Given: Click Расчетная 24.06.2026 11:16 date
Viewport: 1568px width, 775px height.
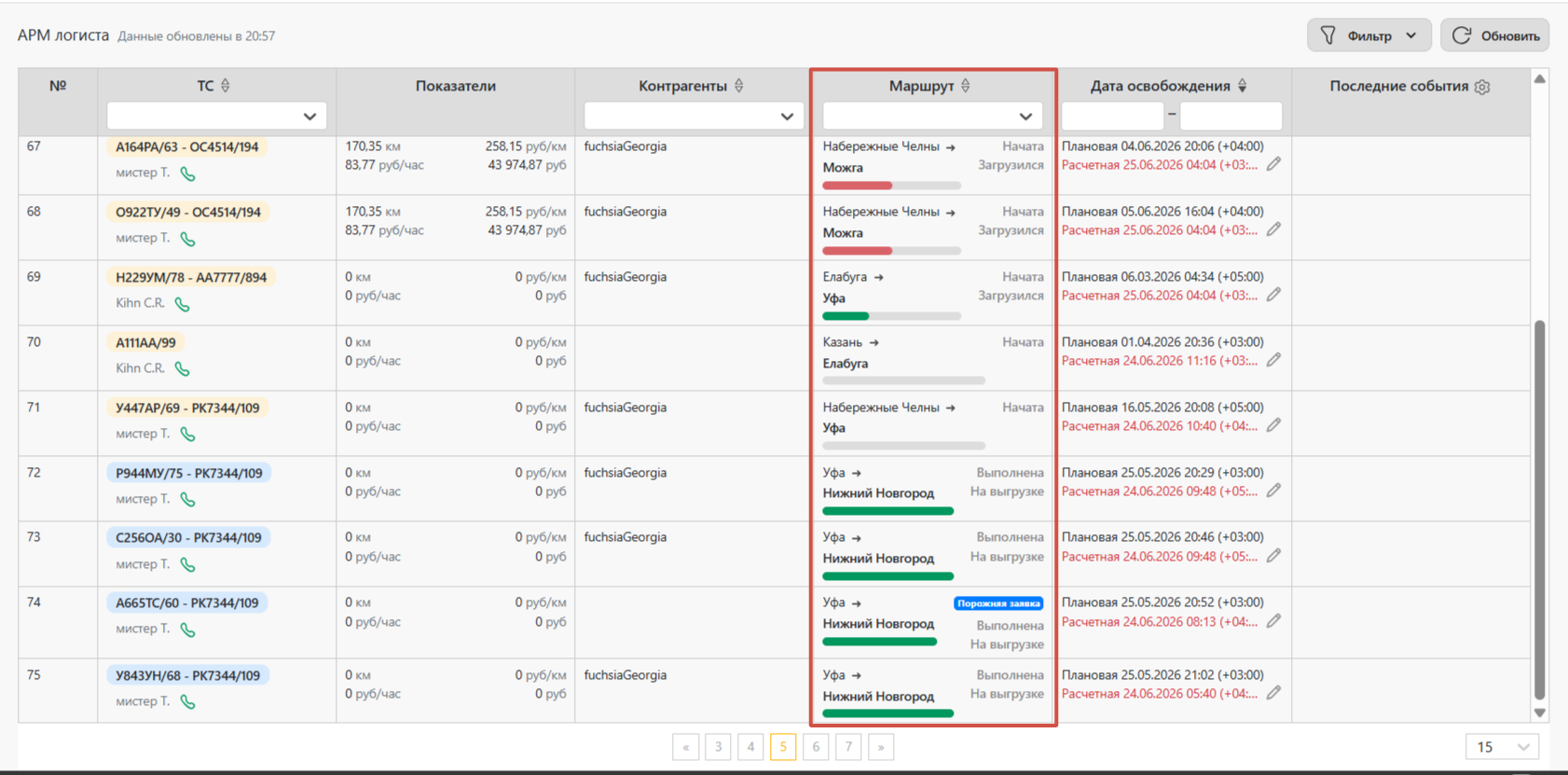Looking at the screenshot, I should tap(1160, 361).
